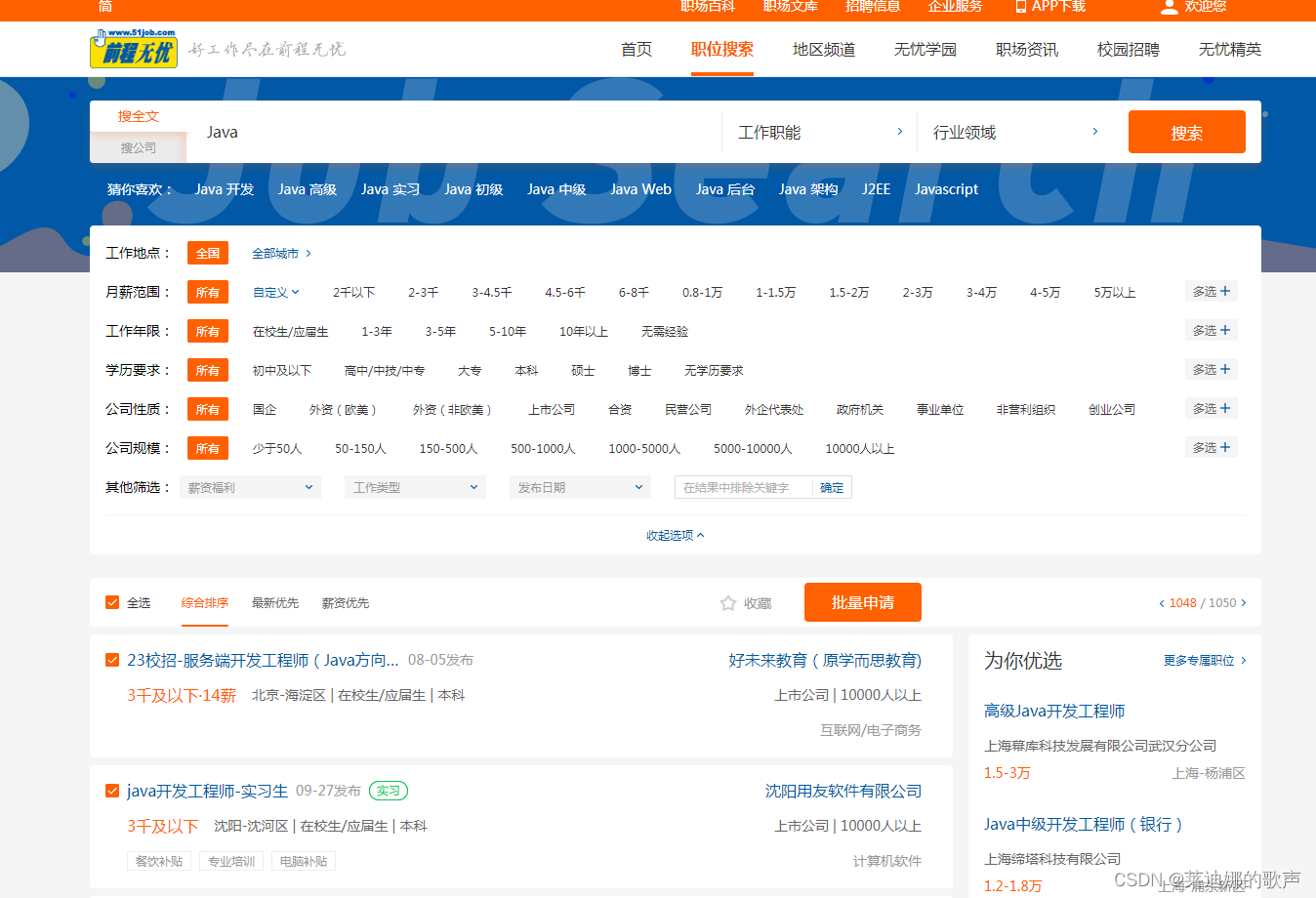1316x898 pixels.
Task: Go to previous results page arrow
Action: click(x=1161, y=603)
